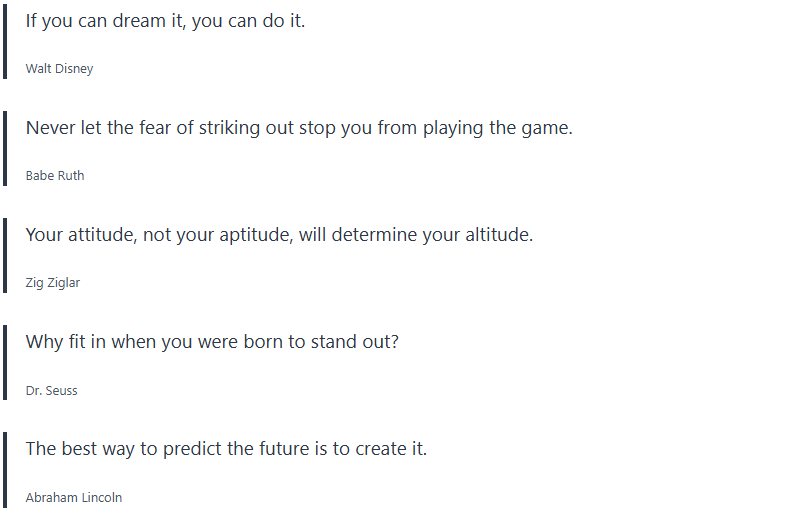Image resolution: width=805 pixels, height=513 pixels.
Task: Click the Abraham Lincoln author name
Action: coord(74,497)
